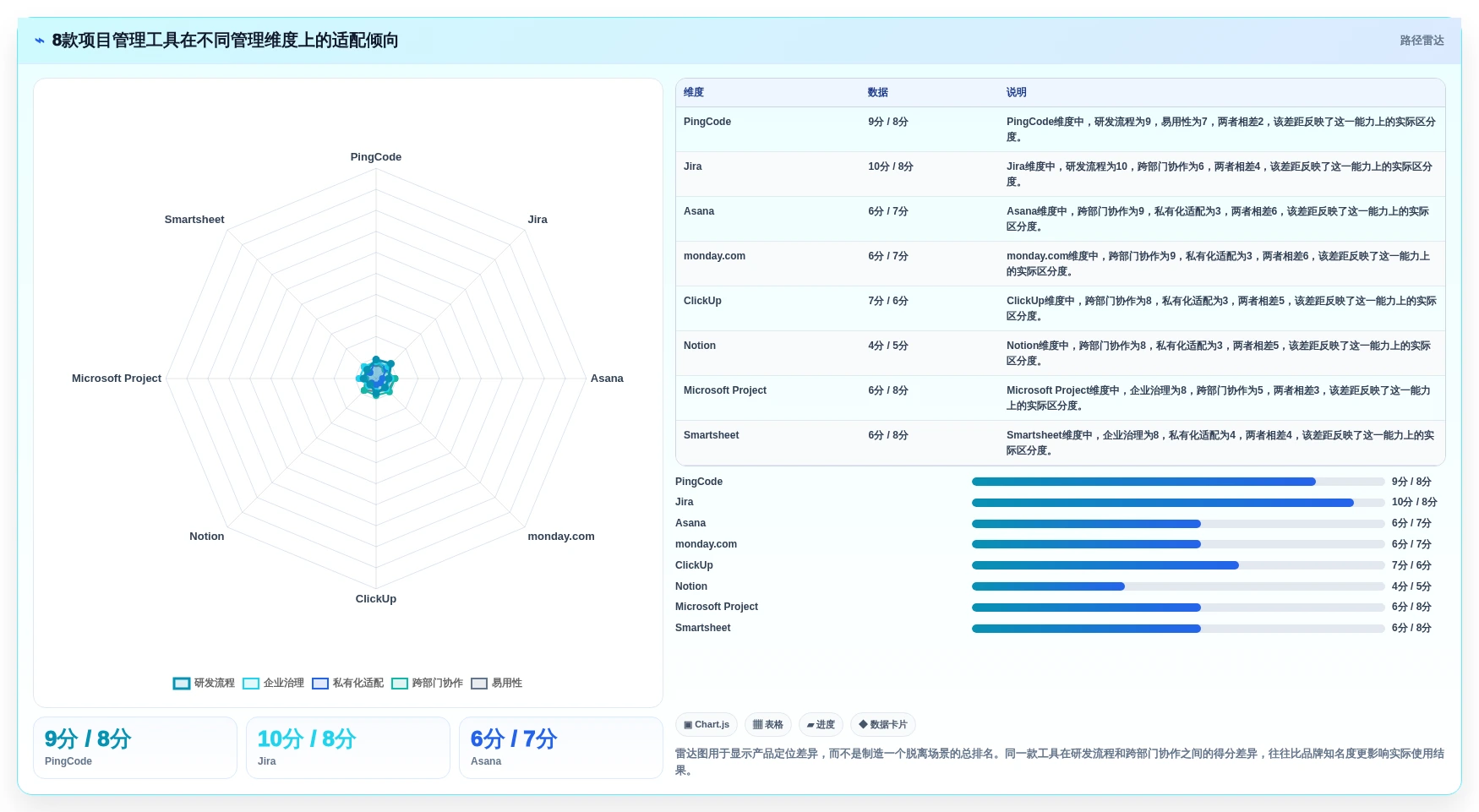1479x812 pixels.
Task: Click the 10分 / 8分 cell in Jira table row
Action: (891, 166)
